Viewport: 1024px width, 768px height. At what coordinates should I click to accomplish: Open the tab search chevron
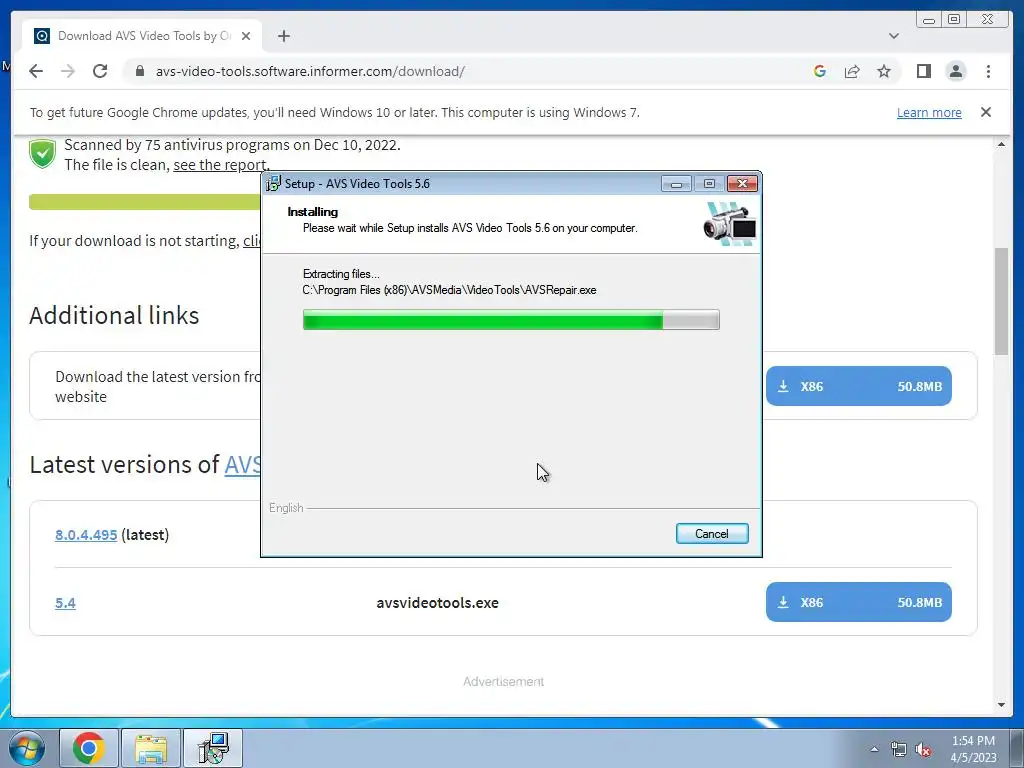[x=893, y=36]
